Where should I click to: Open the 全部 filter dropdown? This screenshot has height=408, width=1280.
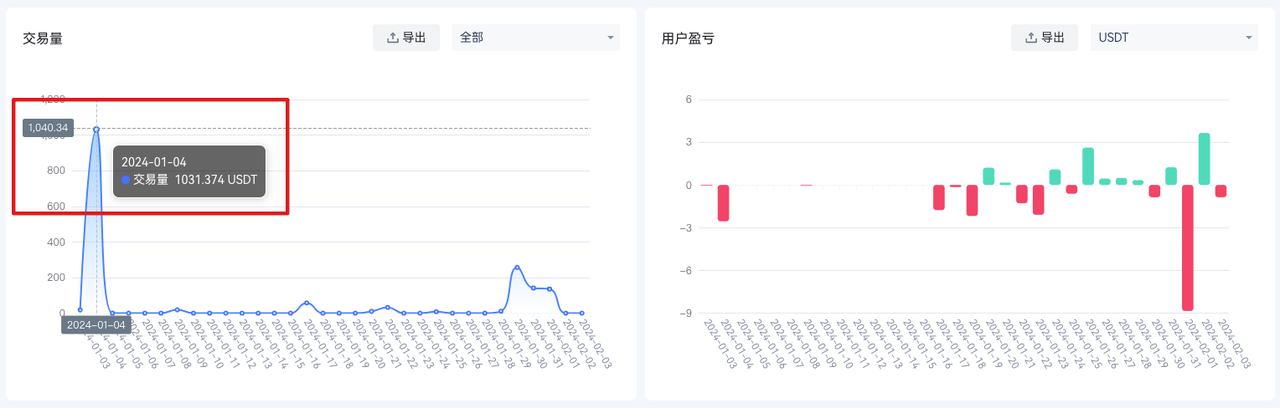click(536, 38)
